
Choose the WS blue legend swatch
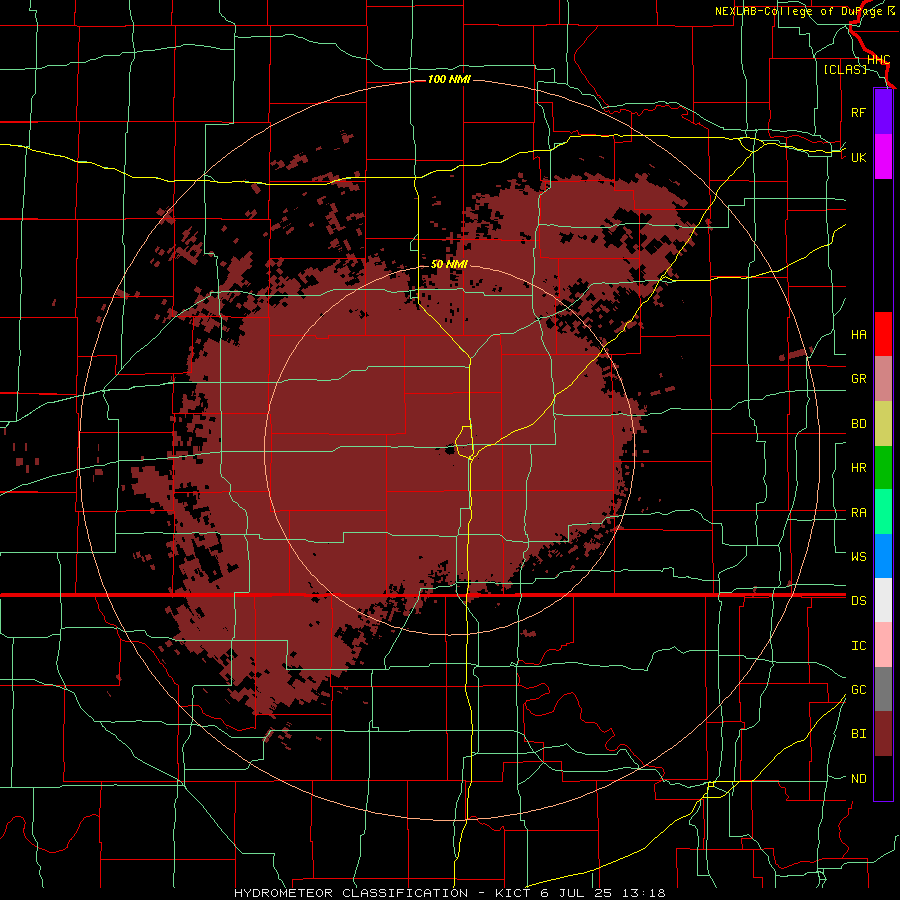coord(883,556)
